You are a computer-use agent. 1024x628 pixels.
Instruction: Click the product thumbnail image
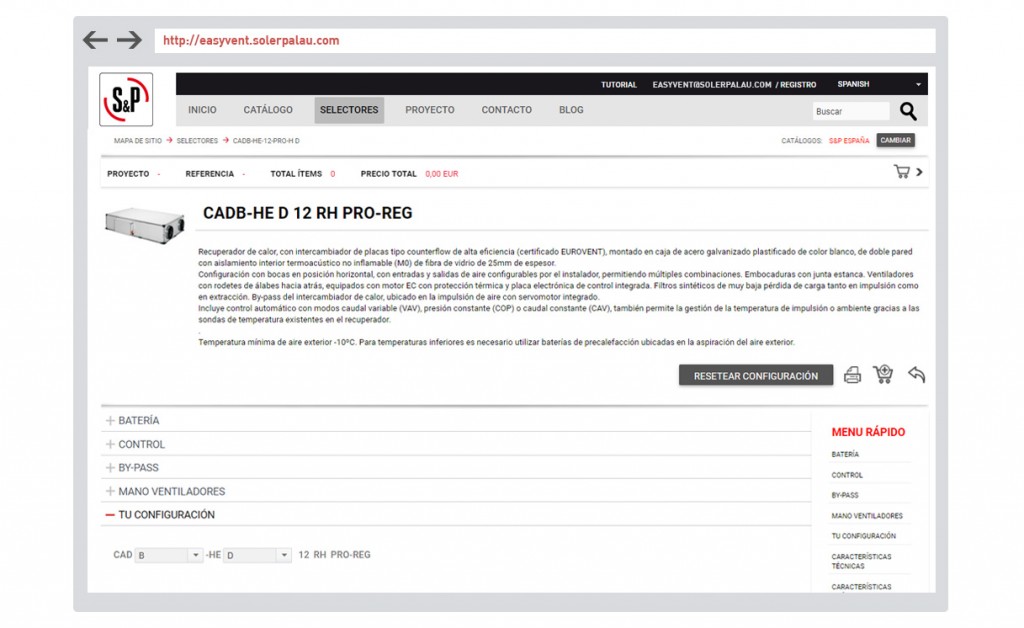[x=145, y=225]
